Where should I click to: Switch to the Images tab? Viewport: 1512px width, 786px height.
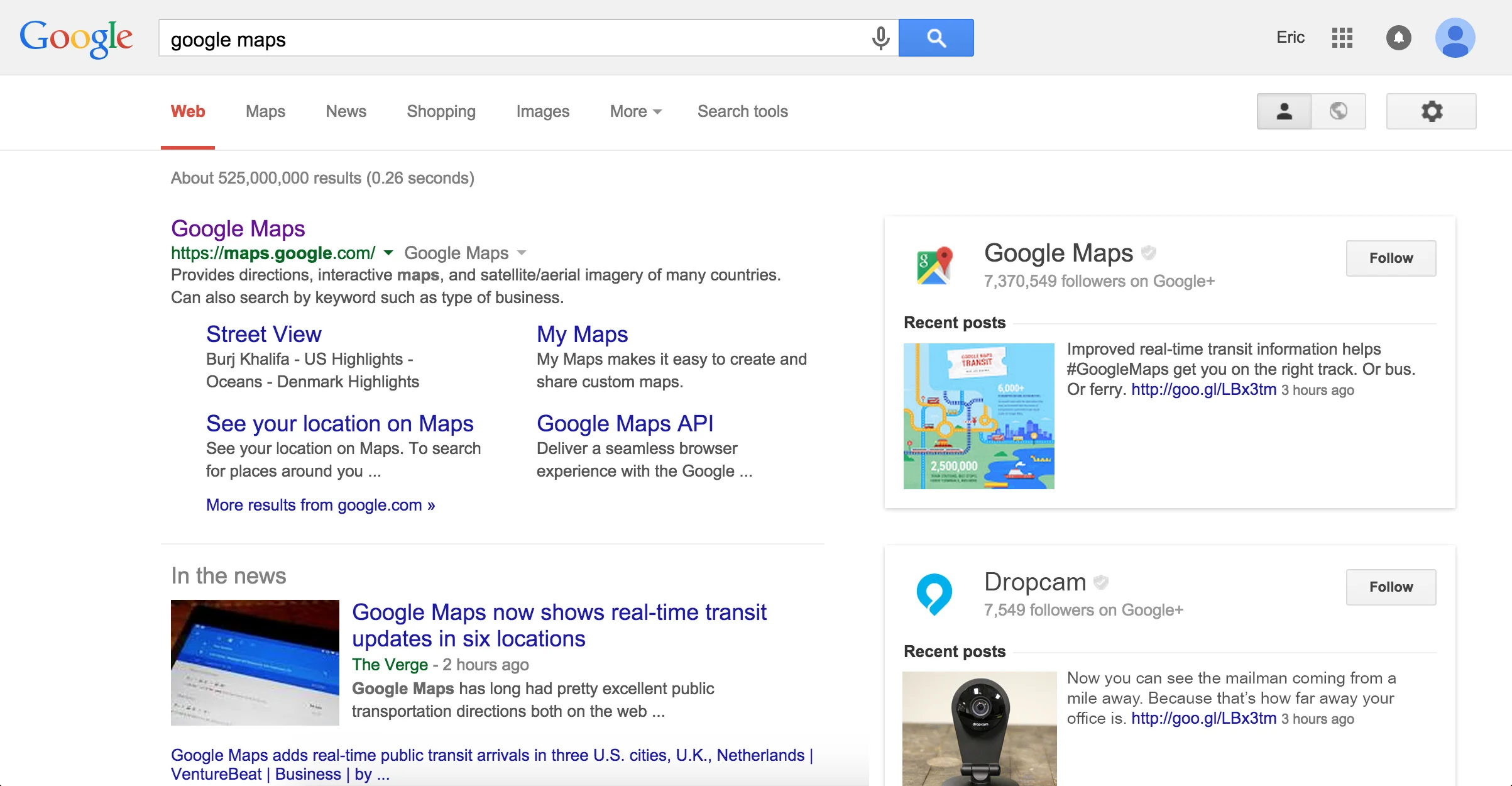point(542,111)
